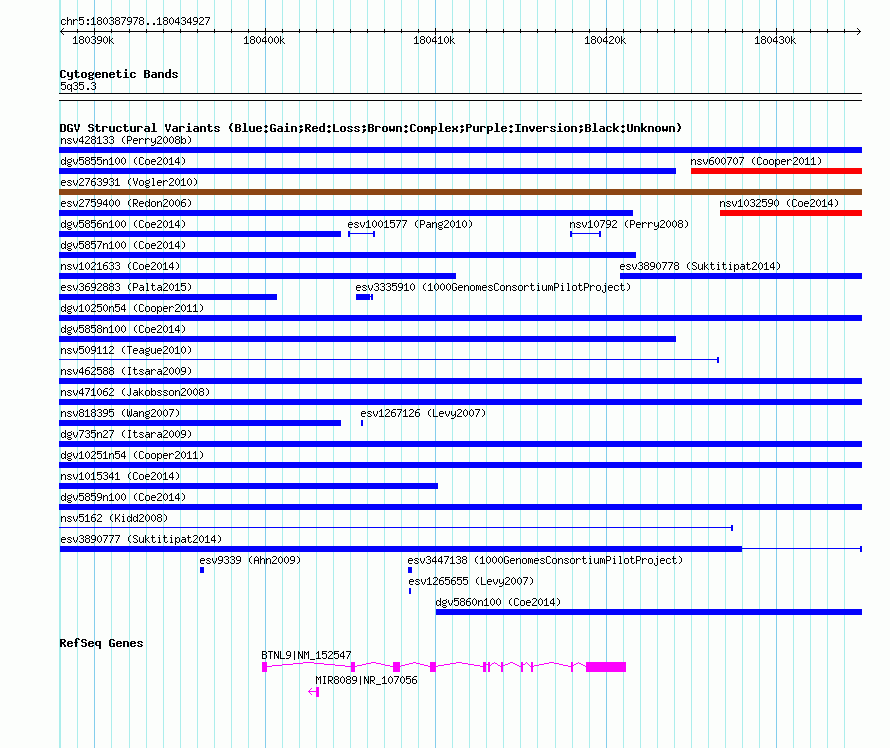Select dgv5857n100 (Coe2014) label

click(123, 245)
